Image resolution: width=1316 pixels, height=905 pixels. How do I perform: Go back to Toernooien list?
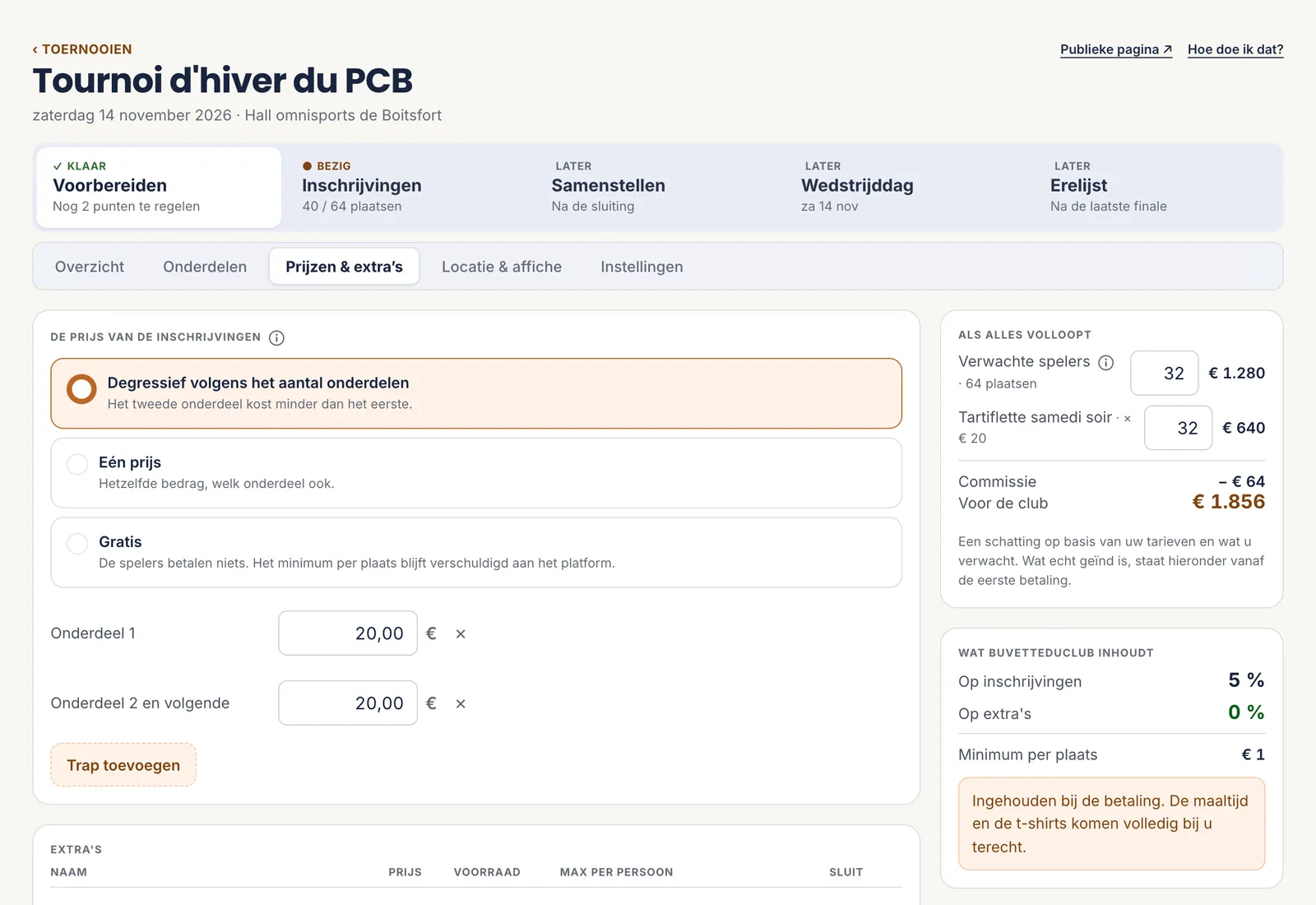coord(82,49)
